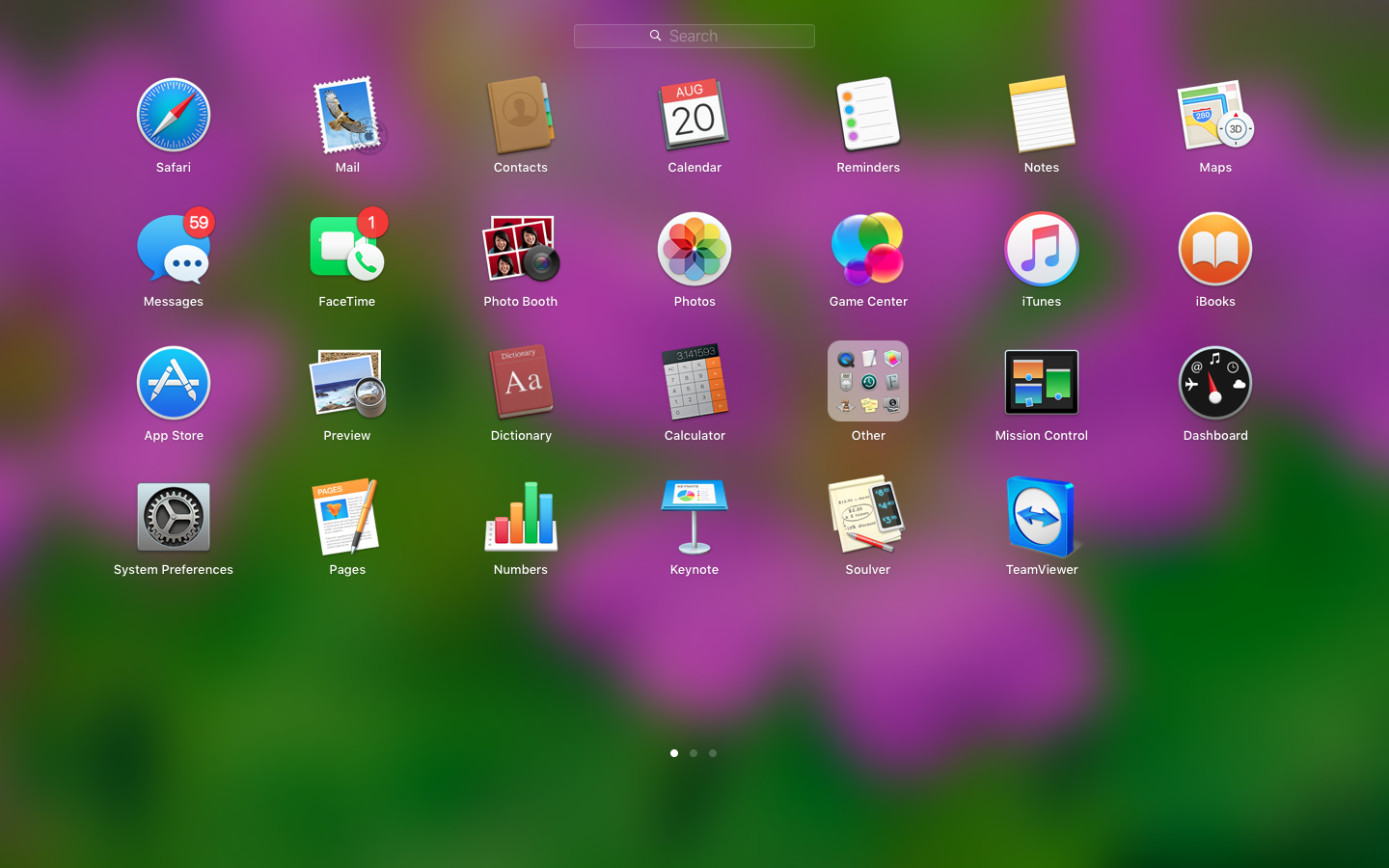Launch the Pages app
The height and width of the screenshot is (868, 1389).
(x=347, y=517)
